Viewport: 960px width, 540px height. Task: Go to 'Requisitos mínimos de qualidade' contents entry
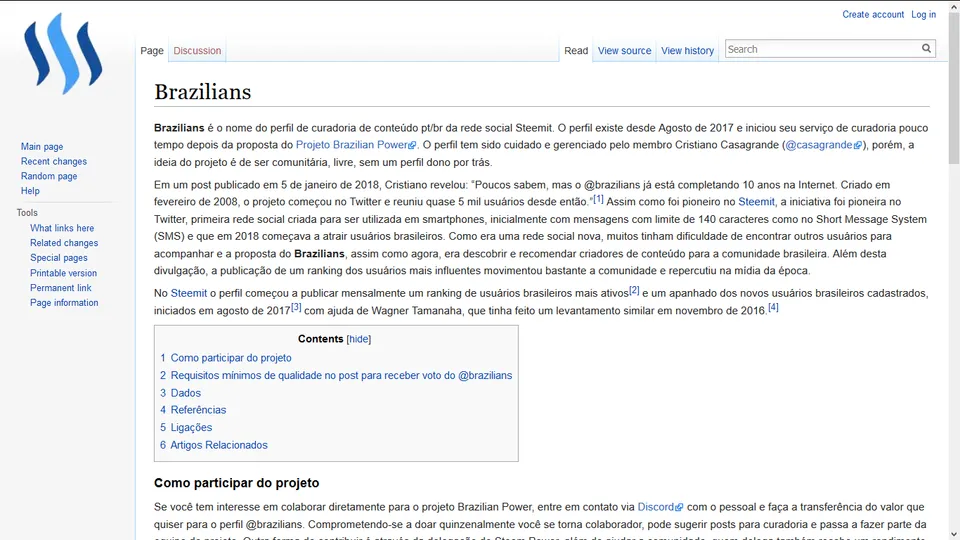click(x=336, y=375)
